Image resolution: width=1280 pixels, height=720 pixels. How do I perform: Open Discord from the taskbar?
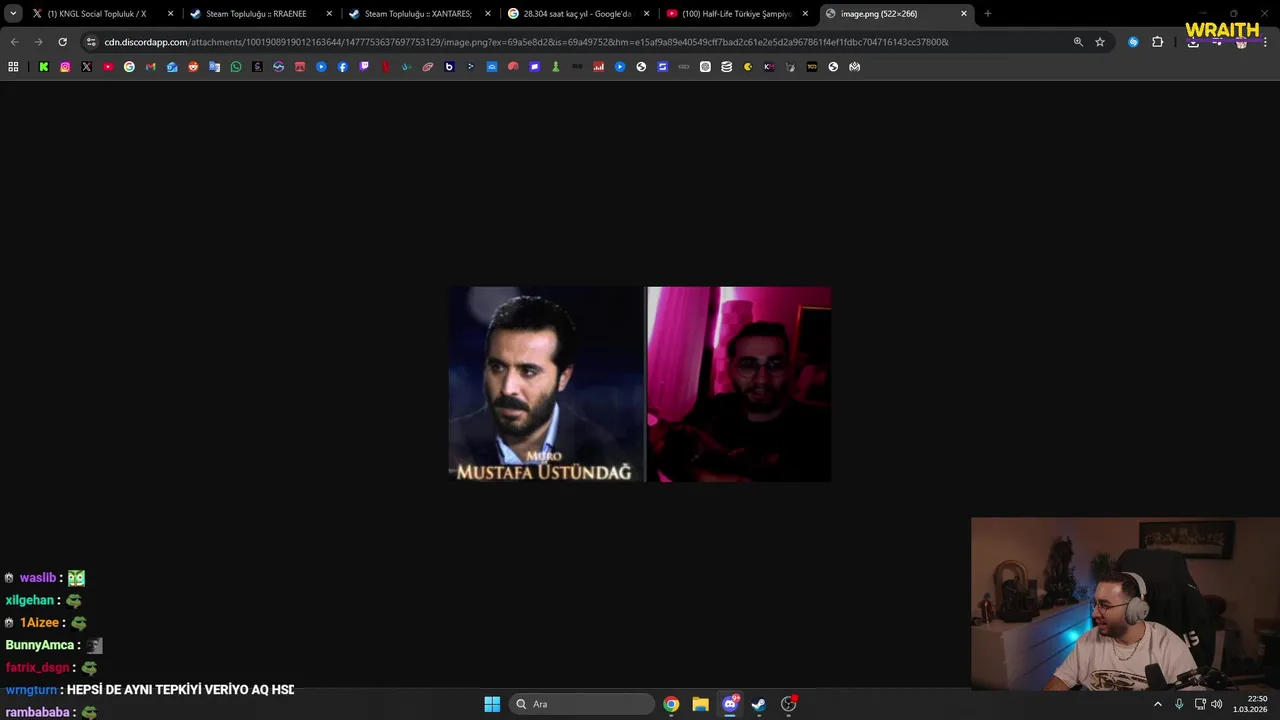click(730, 704)
